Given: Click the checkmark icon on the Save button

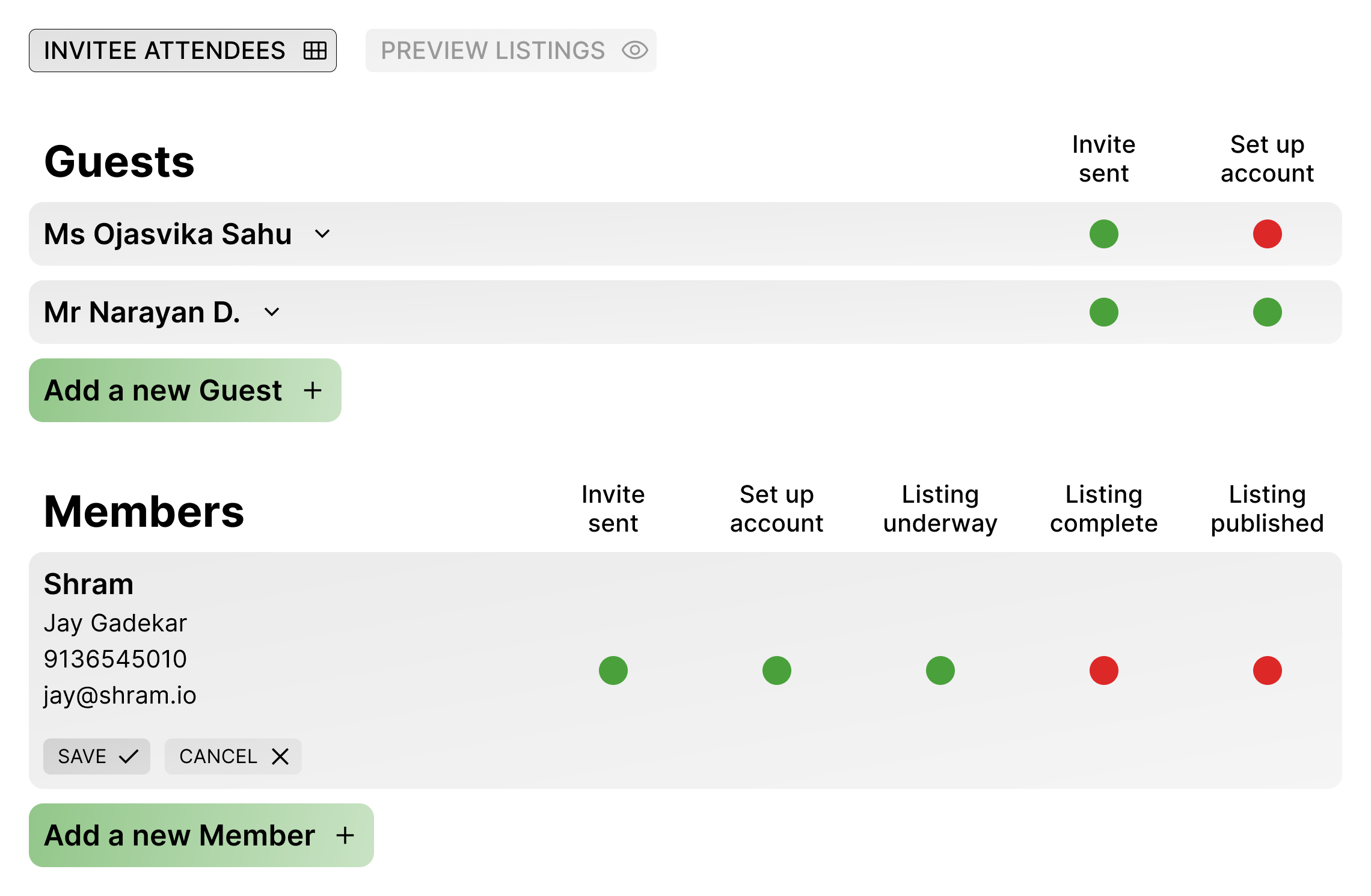Looking at the screenshot, I should tap(129, 756).
